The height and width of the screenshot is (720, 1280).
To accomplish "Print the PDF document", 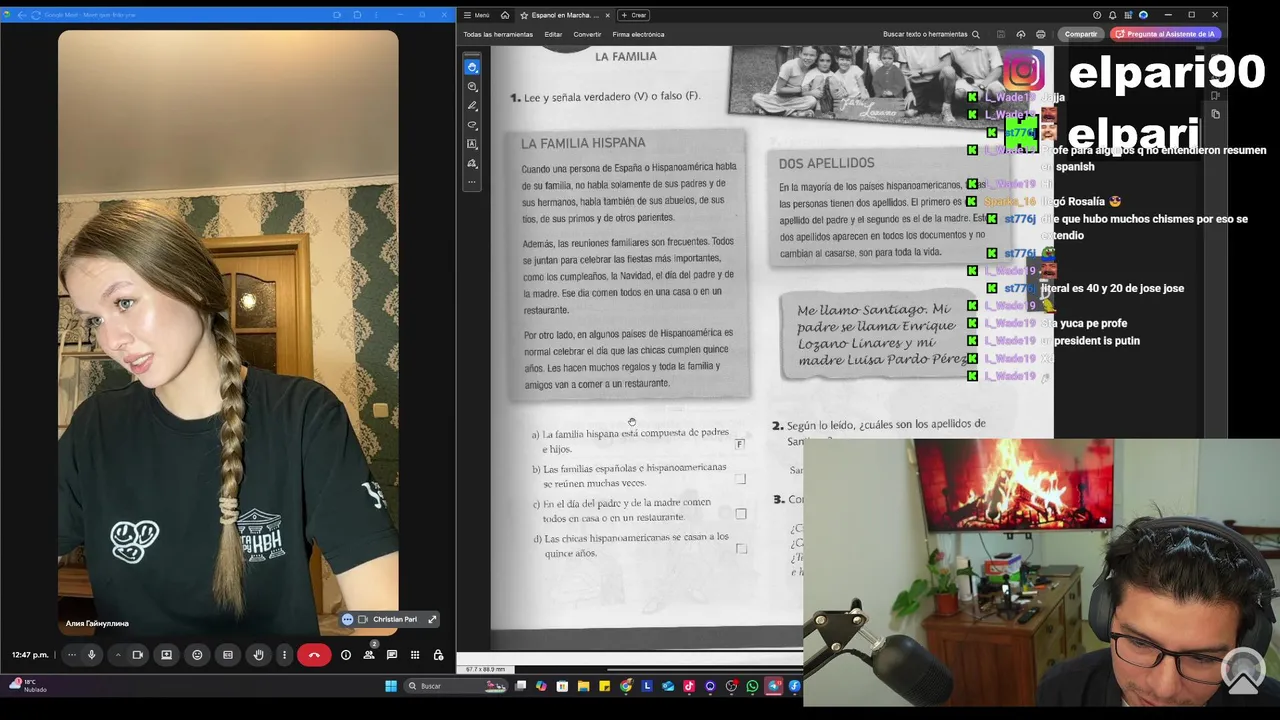I will pos(1040,34).
